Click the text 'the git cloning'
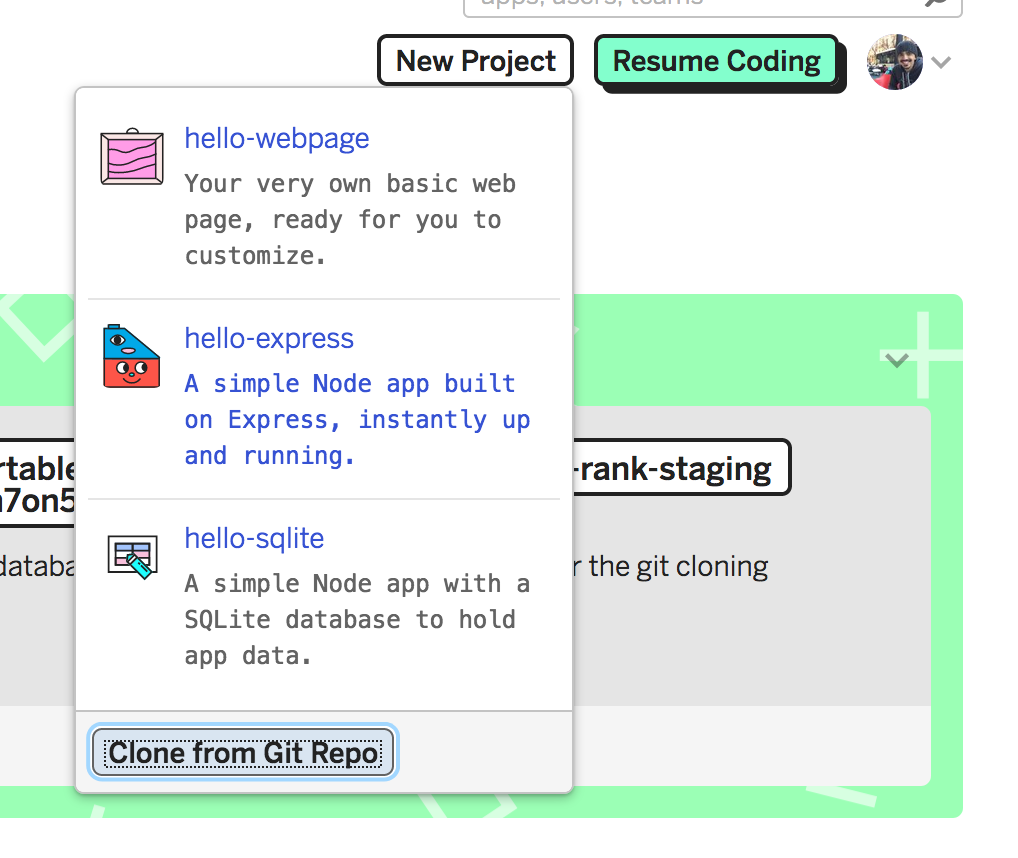This screenshot has width=1018, height=858. (x=678, y=567)
